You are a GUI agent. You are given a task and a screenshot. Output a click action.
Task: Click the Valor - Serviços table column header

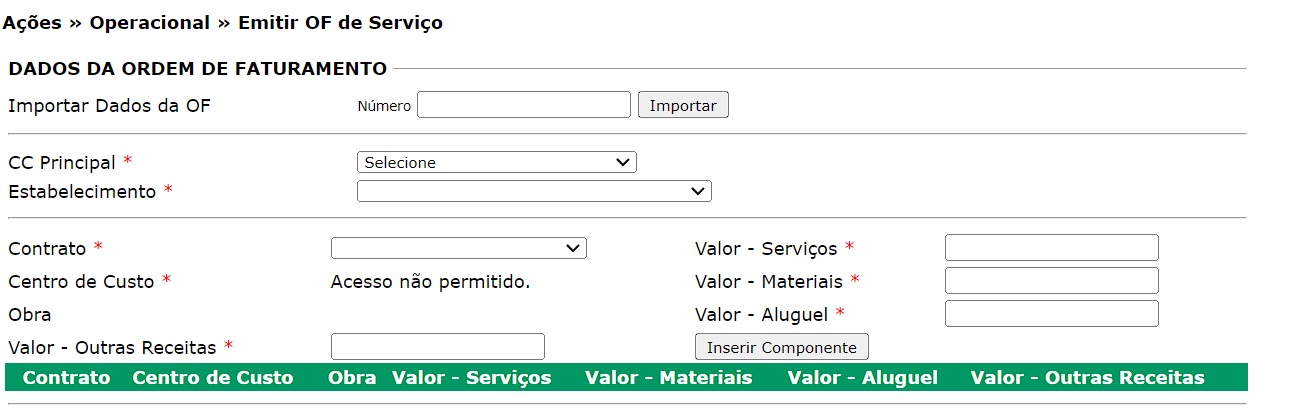[471, 377]
